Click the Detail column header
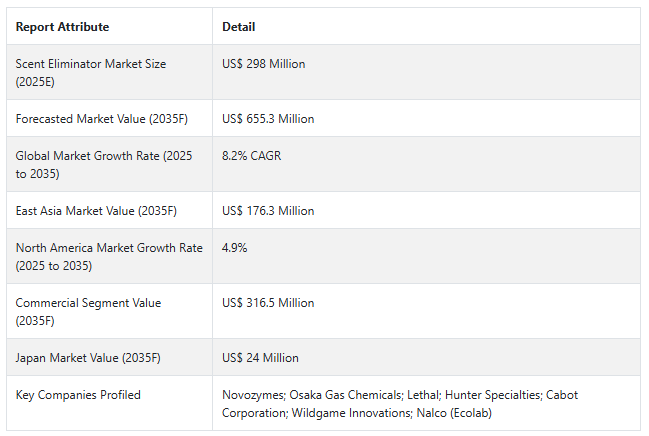The width and height of the screenshot is (649, 436). click(x=238, y=27)
